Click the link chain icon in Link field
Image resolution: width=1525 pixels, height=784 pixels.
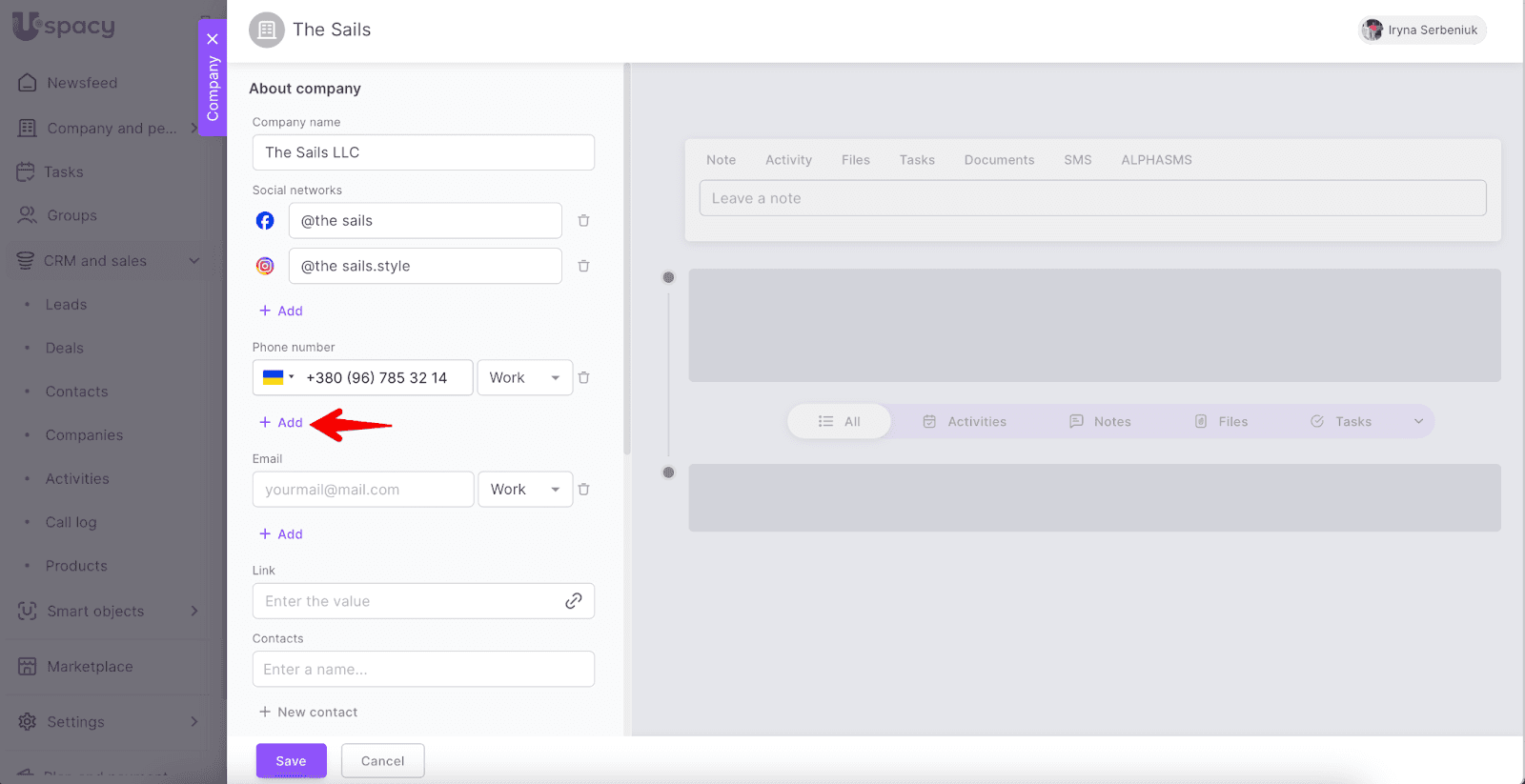click(x=573, y=601)
